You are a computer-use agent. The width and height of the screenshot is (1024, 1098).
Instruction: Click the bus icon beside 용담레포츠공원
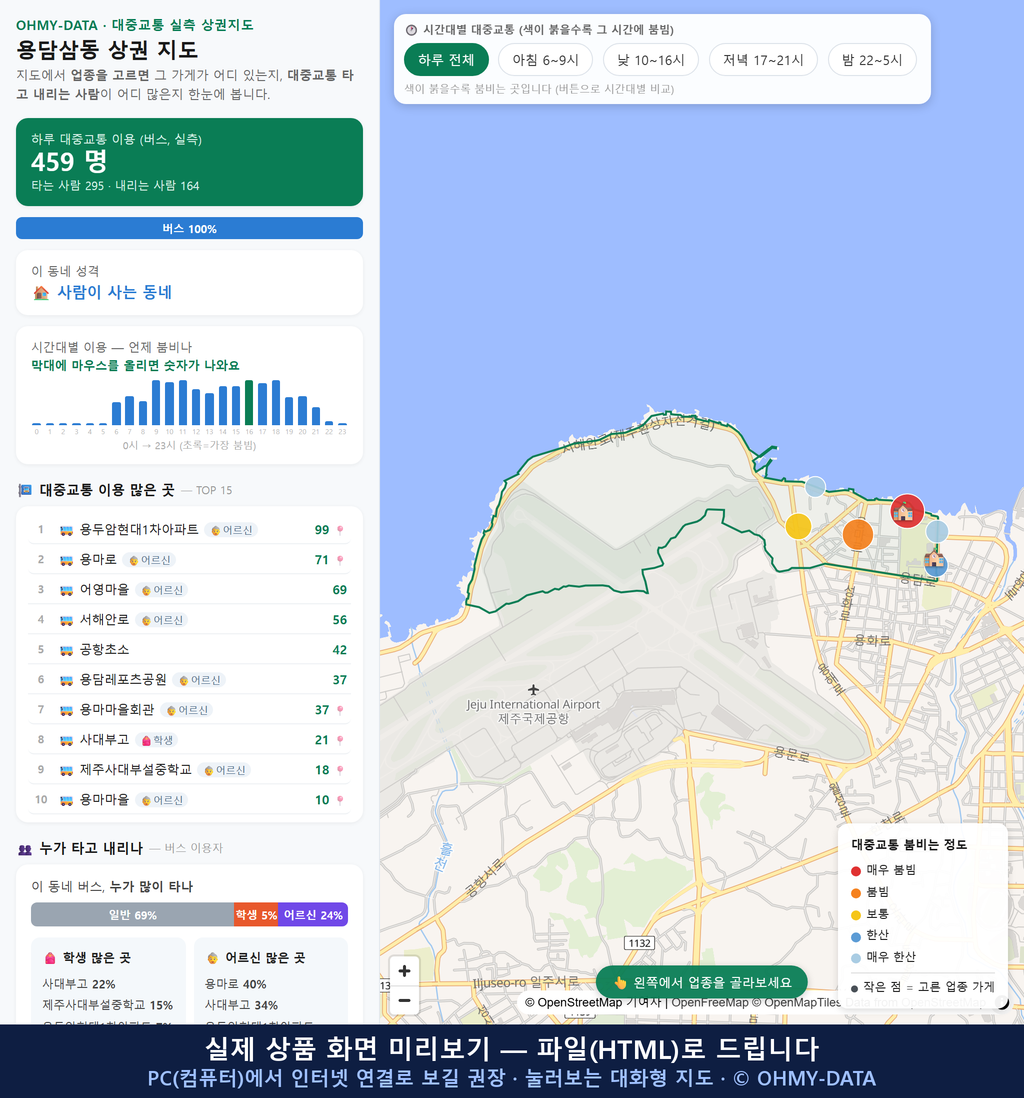[x=66, y=680]
